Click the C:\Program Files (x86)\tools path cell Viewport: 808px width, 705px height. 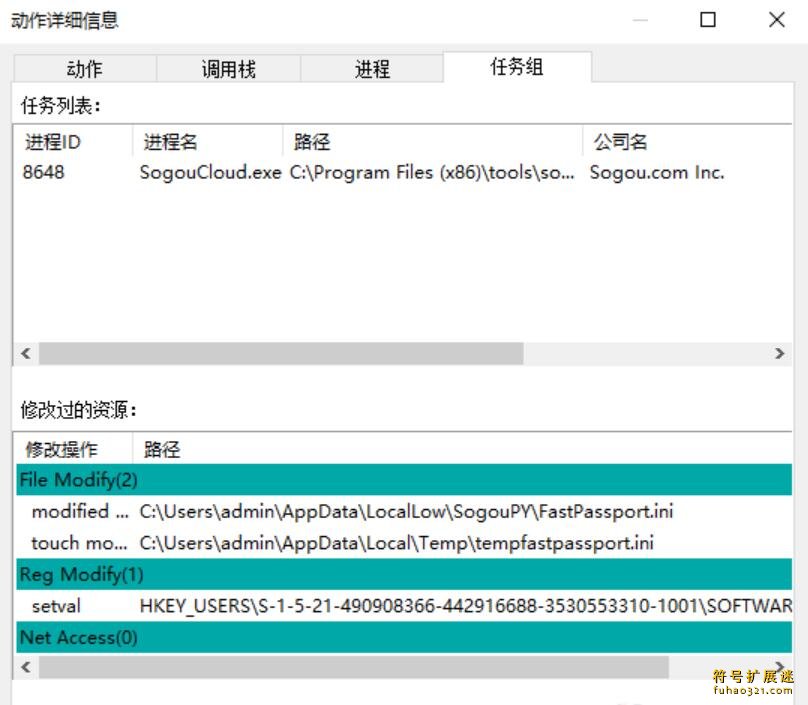tap(432, 172)
